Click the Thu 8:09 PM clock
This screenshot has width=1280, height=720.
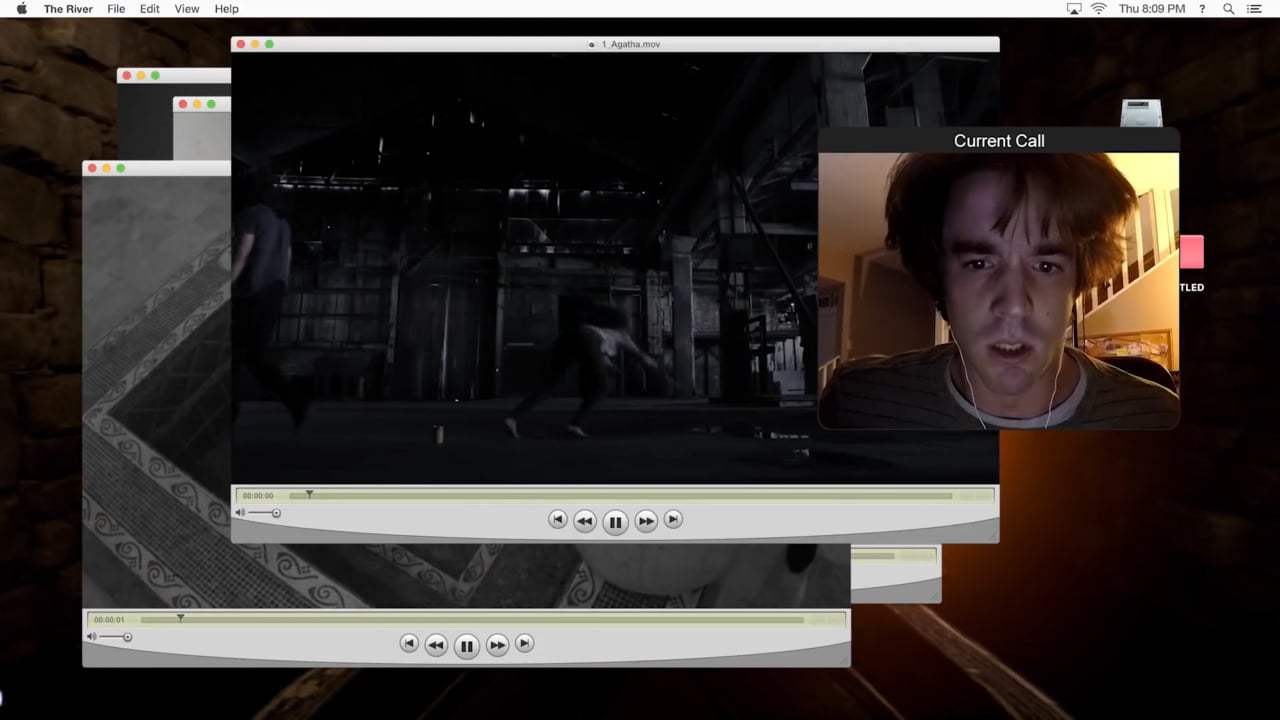[1152, 9]
